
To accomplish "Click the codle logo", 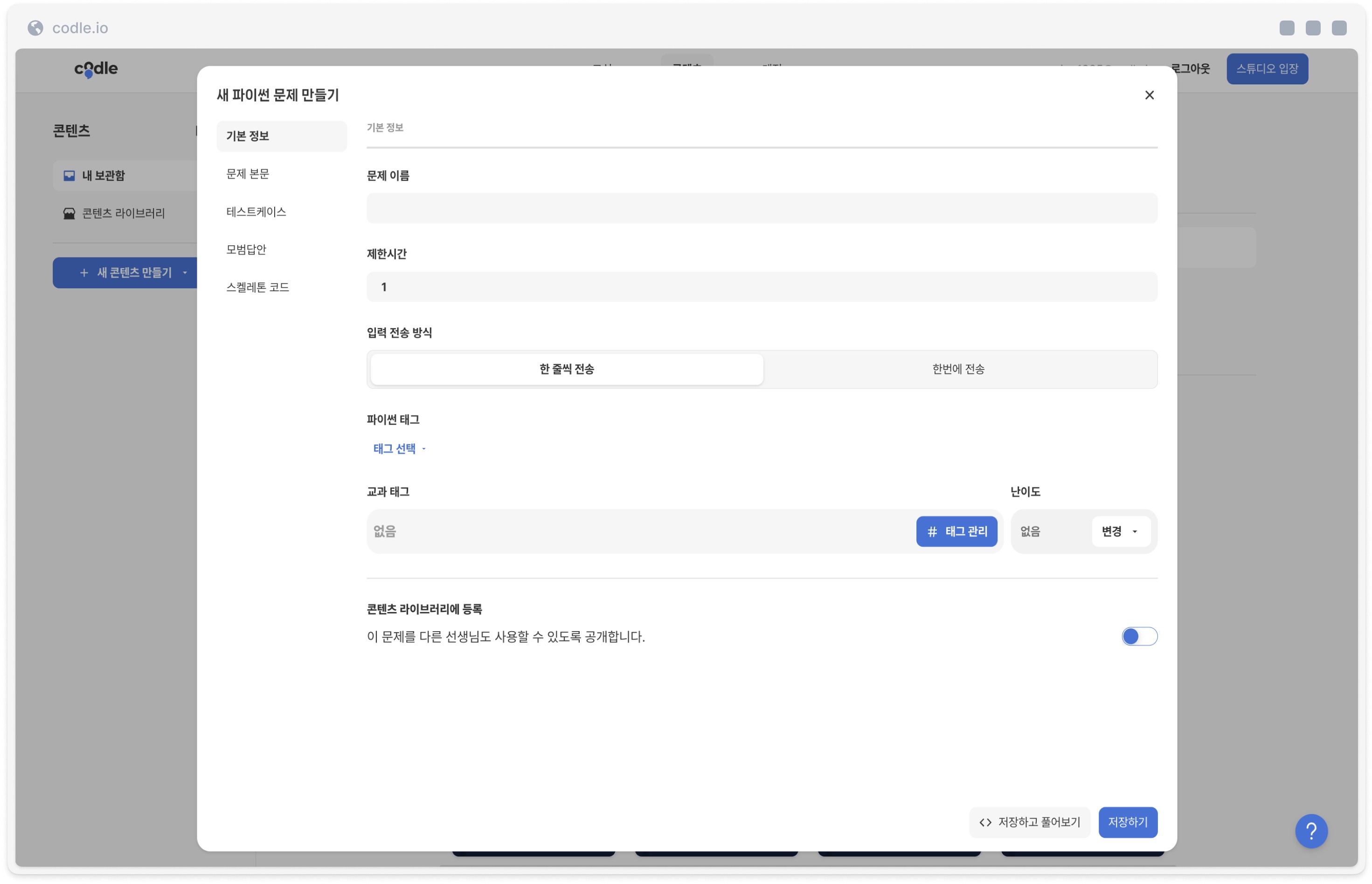I will coord(96,68).
